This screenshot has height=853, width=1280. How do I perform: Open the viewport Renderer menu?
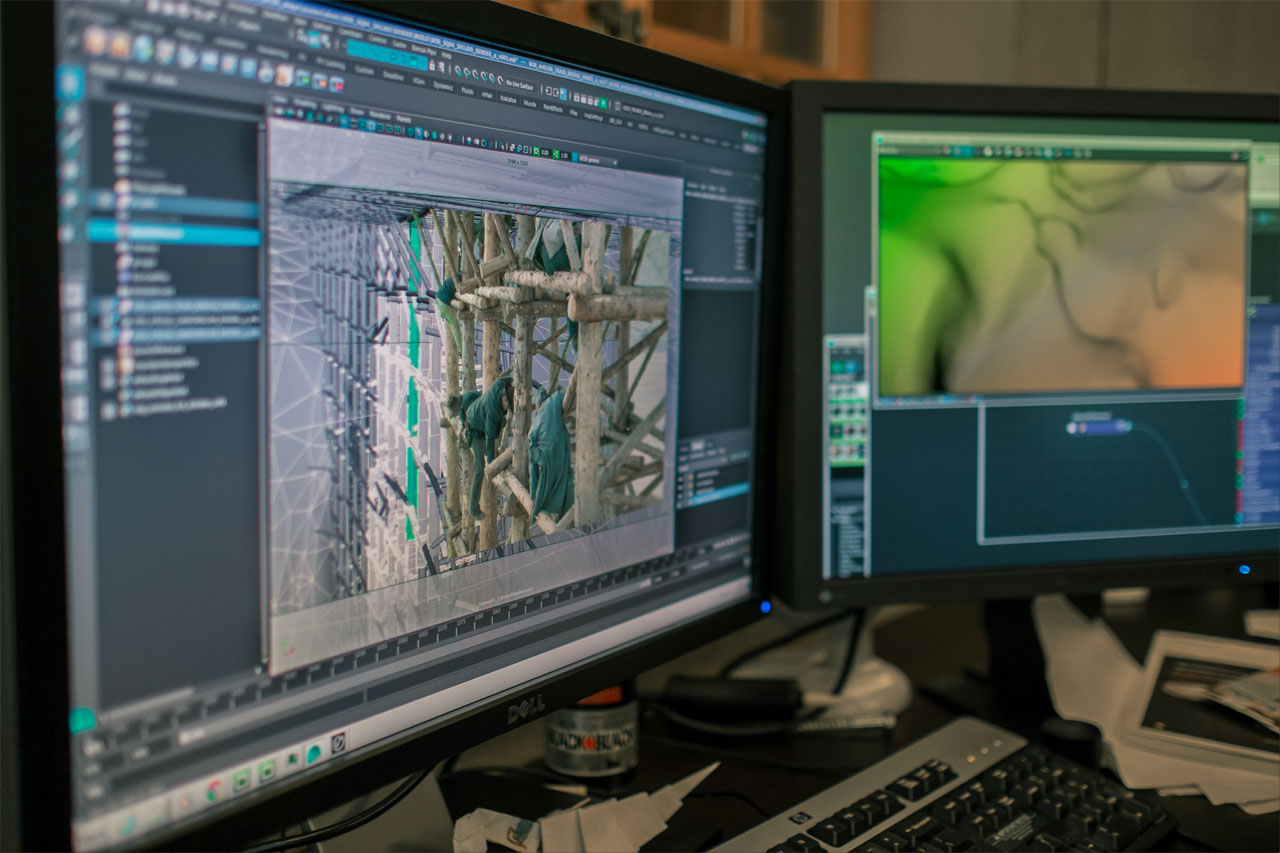point(380,115)
